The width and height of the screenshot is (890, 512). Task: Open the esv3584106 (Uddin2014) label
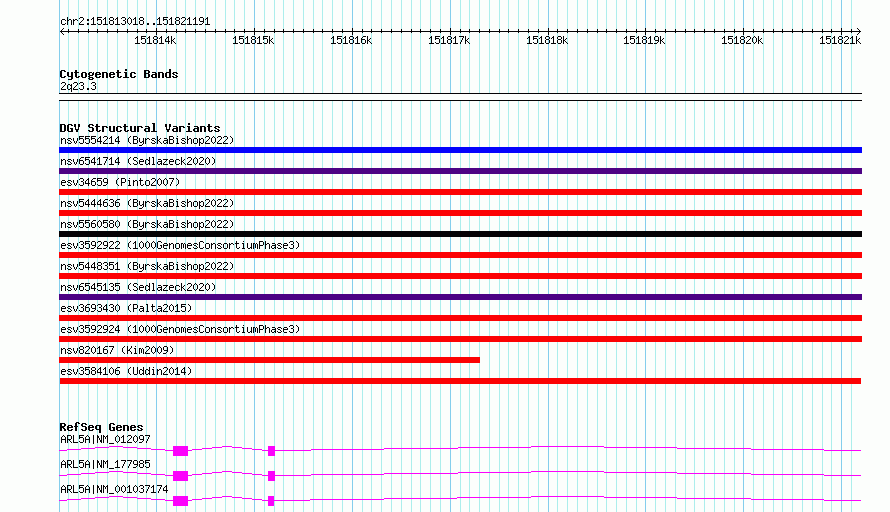(126, 371)
